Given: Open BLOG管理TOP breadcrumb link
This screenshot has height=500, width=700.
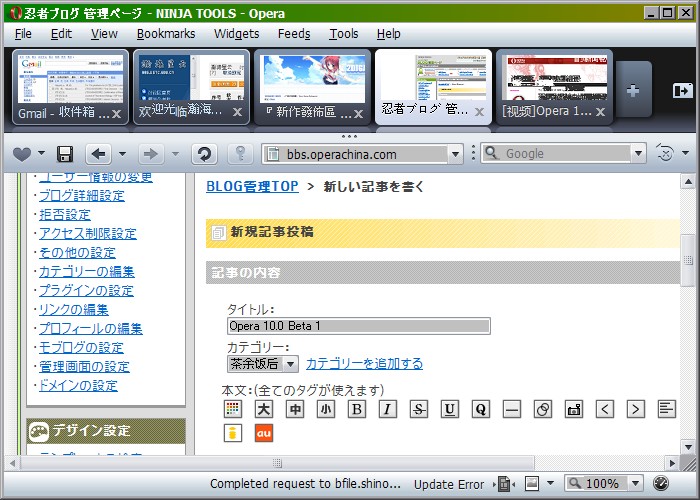Looking at the screenshot, I should [252, 186].
